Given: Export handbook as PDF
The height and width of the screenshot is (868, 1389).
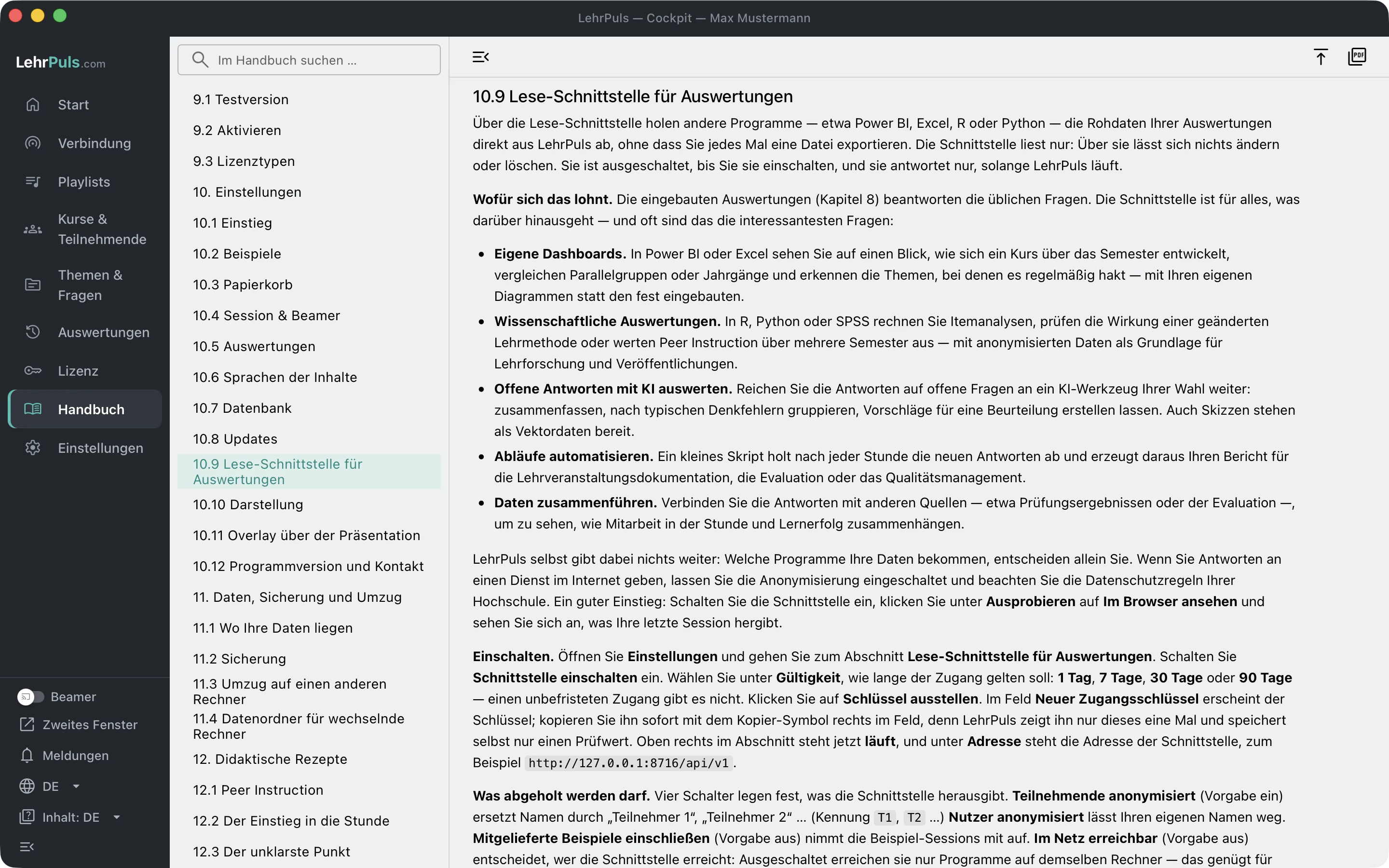Looking at the screenshot, I should pos(1357,57).
